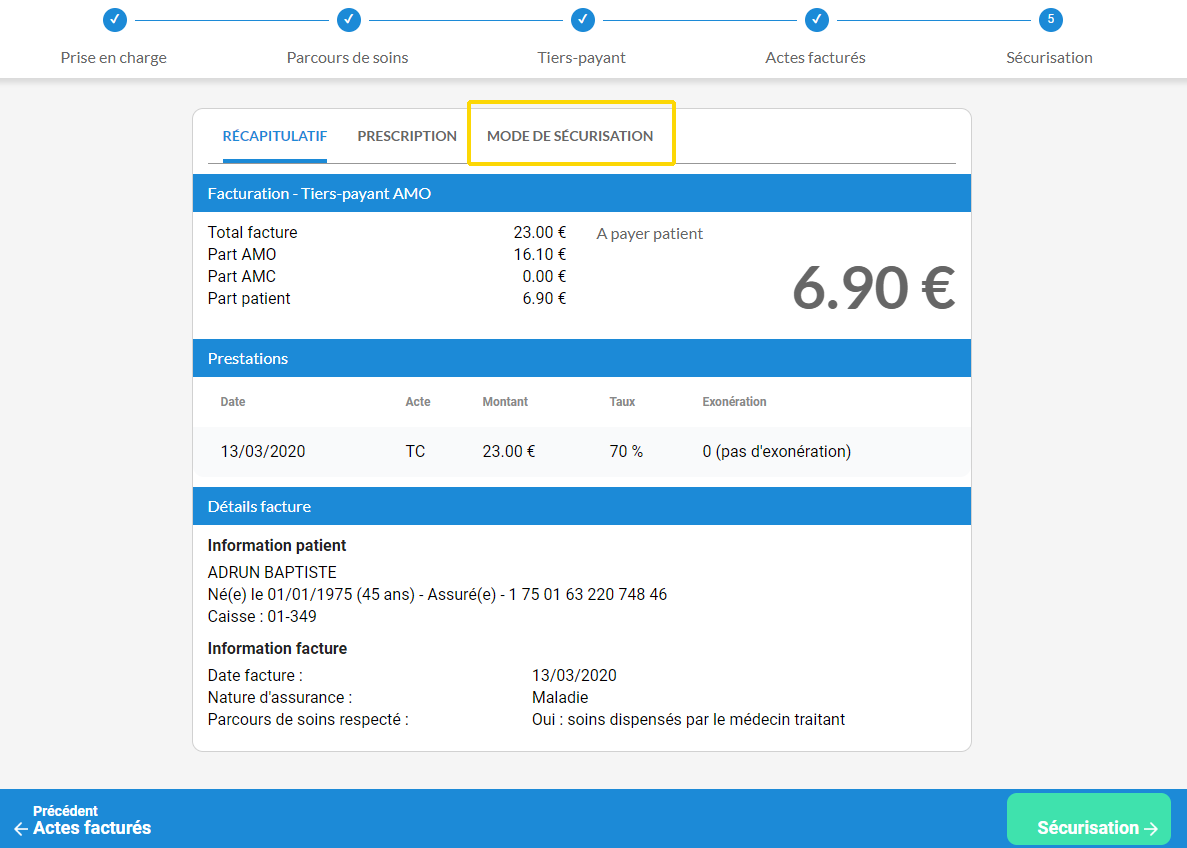Switch to the Prescription tab

click(407, 136)
